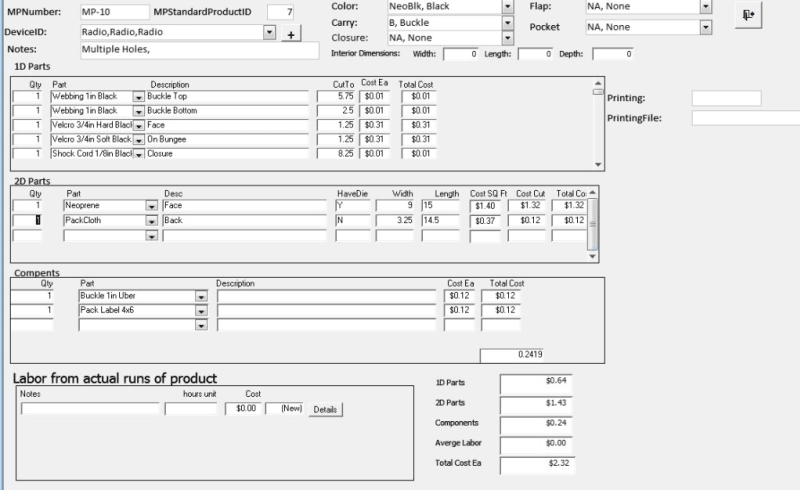Click the CutTo value 8.25

coord(336,154)
